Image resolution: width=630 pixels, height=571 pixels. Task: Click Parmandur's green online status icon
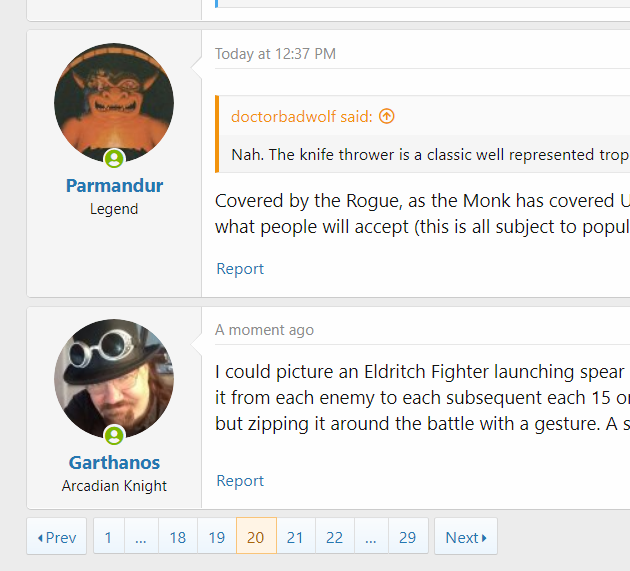(114, 158)
